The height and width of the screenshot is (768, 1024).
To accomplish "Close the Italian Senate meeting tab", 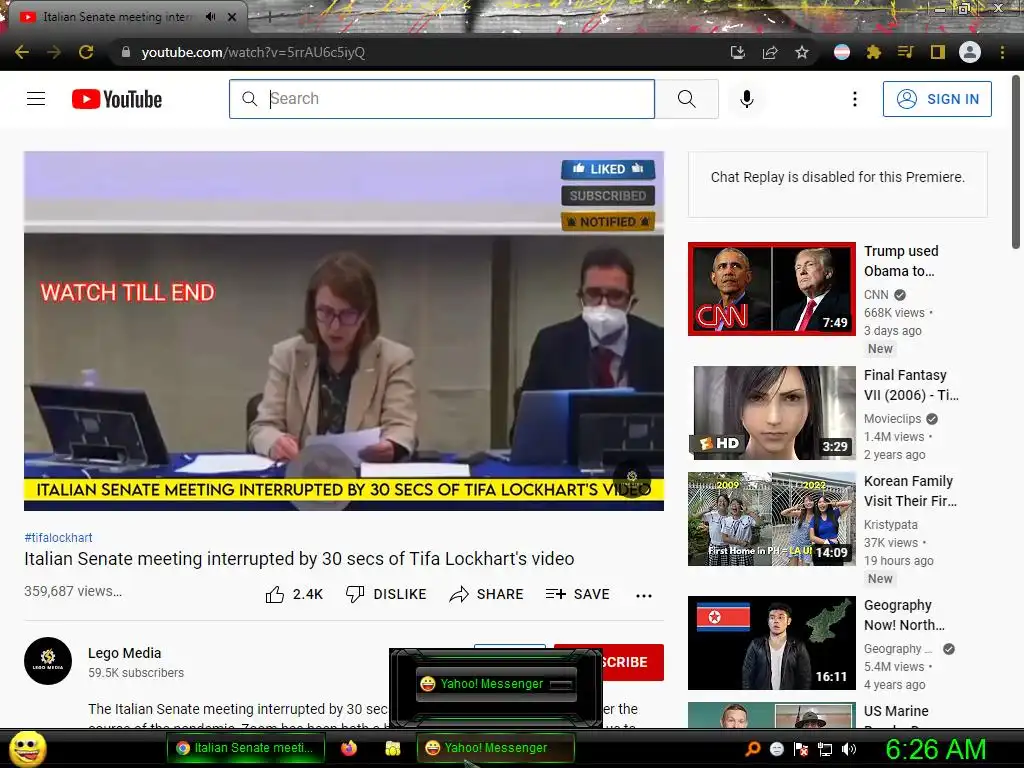I will point(232,17).
